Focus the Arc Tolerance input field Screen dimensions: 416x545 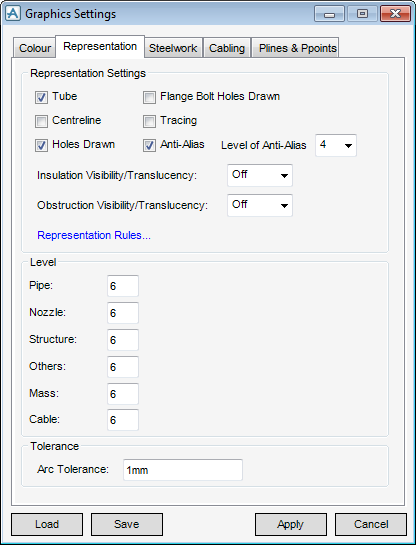pos(183,470)
